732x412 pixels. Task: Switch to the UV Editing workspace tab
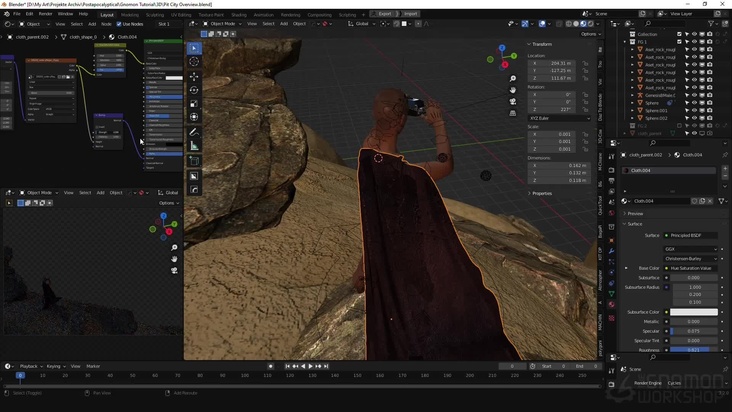[181, 15]
